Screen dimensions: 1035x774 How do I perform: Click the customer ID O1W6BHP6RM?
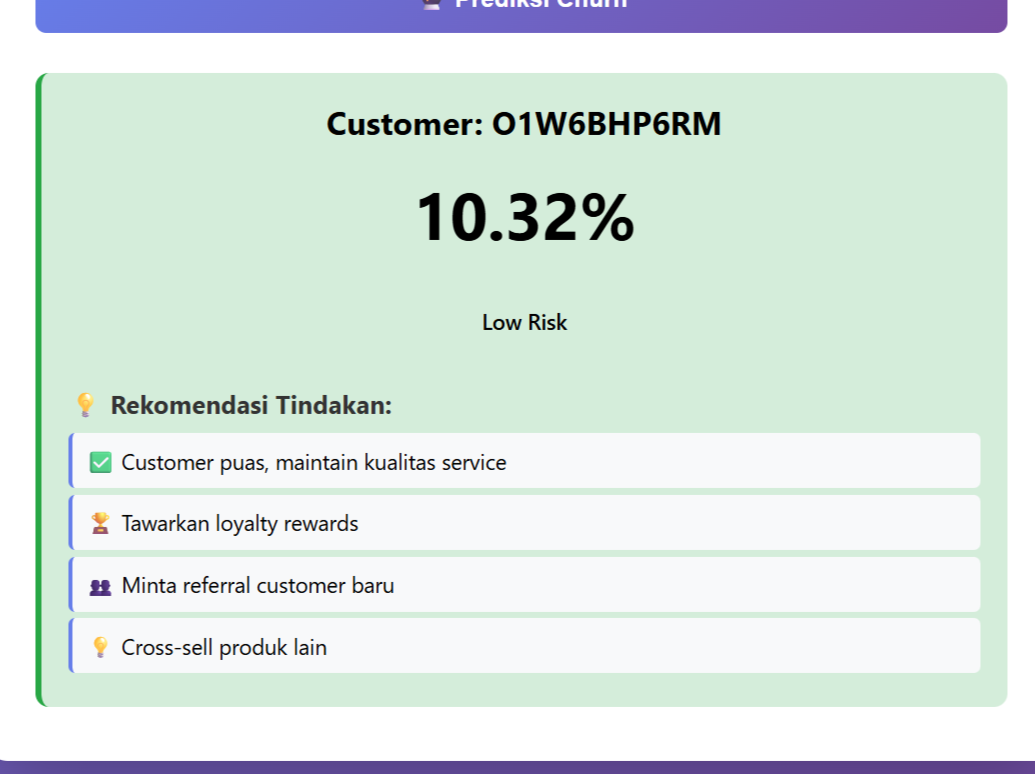(606, 125)
